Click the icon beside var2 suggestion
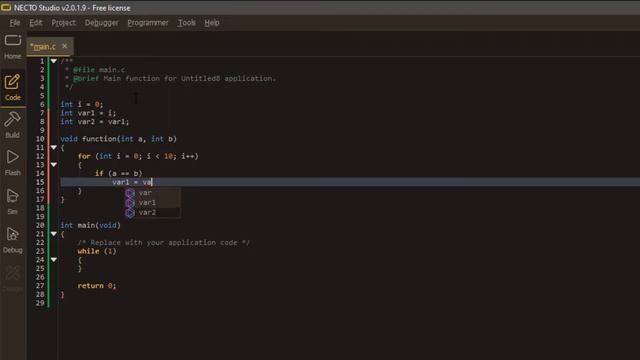Screen dimensions: 640x360 pyautogui.click(x=130, y=212)
